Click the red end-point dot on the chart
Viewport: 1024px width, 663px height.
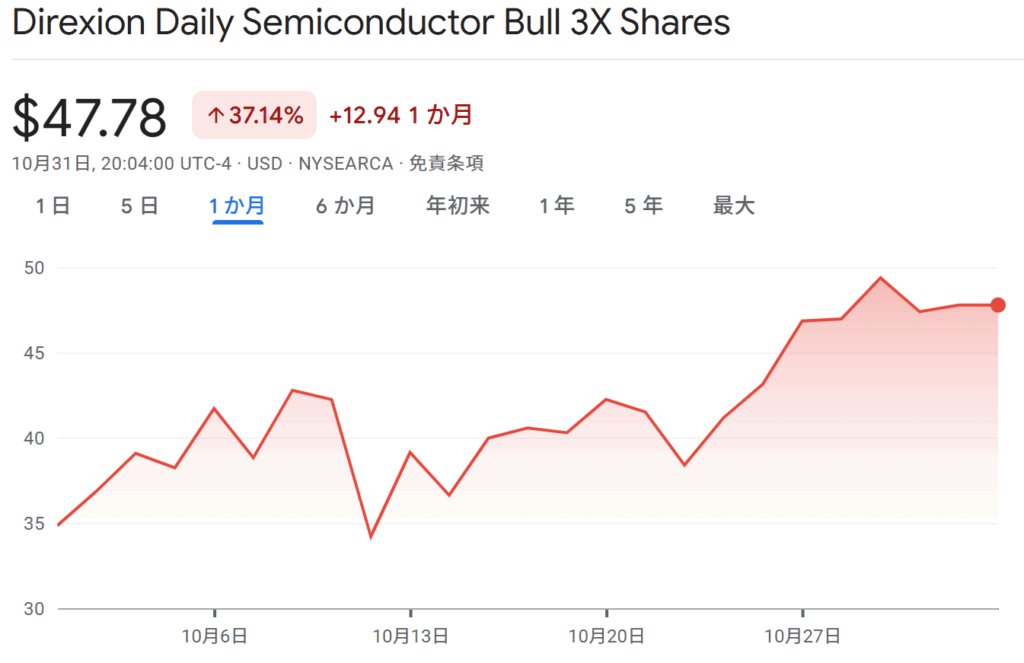[997, 305]
